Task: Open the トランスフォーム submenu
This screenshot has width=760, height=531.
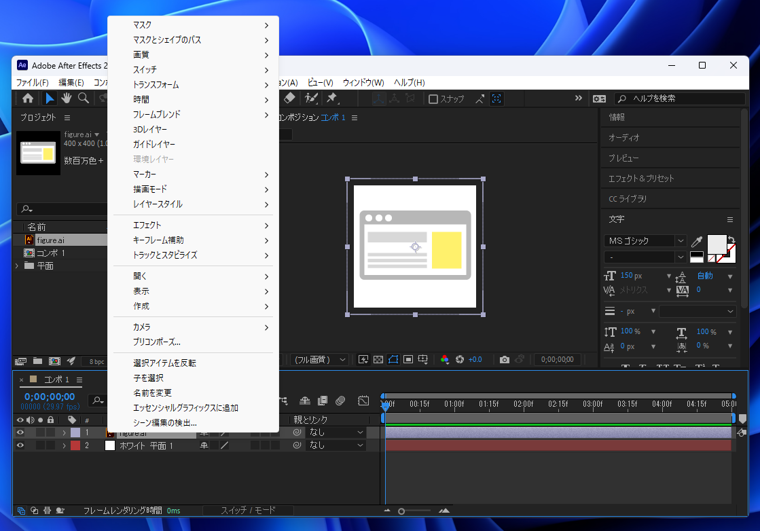Action: pos(193,85)
